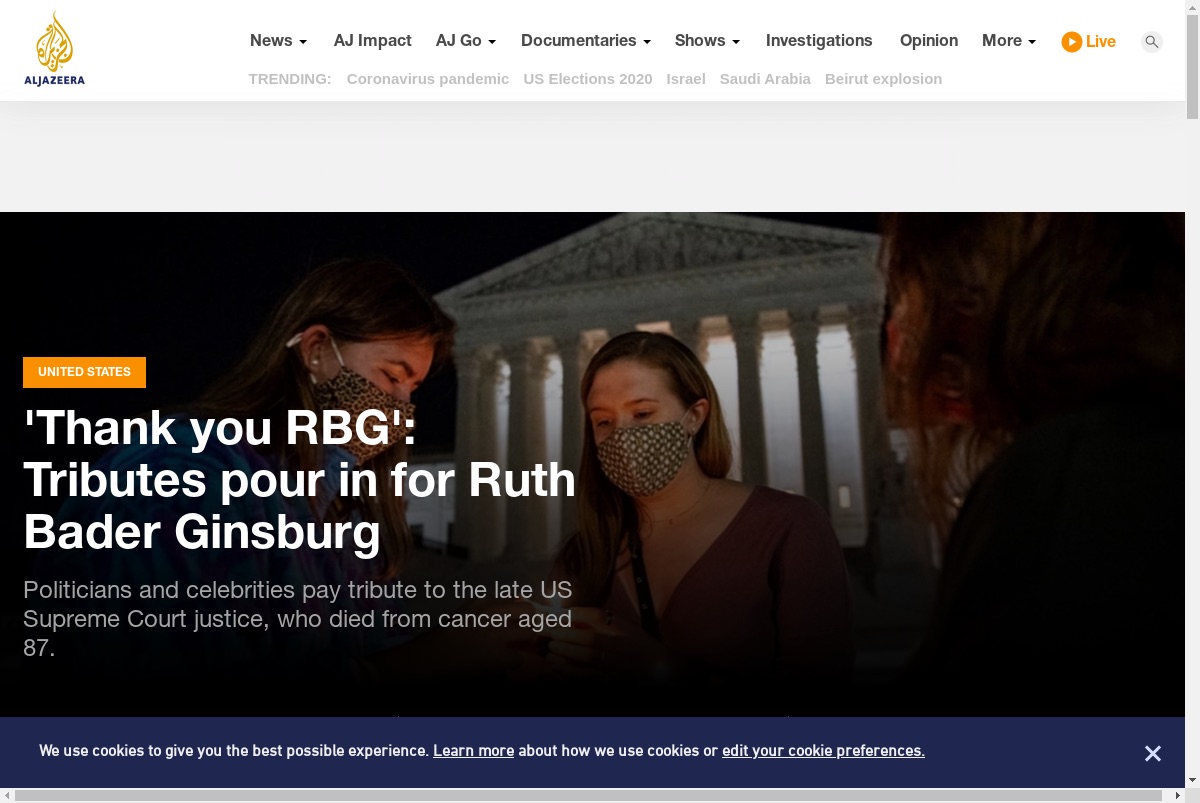Open trending topic Coronavirus pandemic

point(428,79)
